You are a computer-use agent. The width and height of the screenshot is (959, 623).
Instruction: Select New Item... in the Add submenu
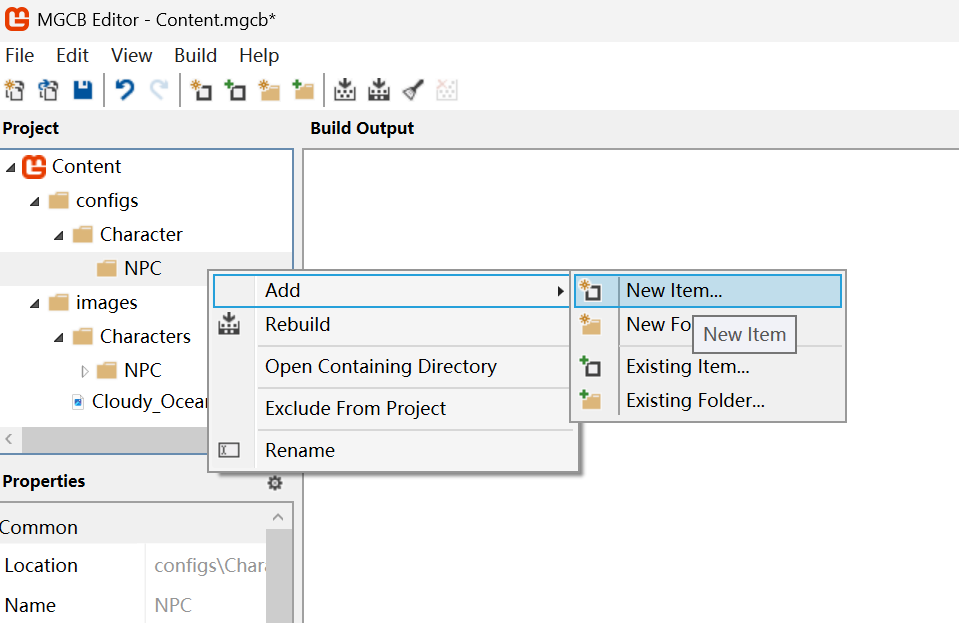708,290
